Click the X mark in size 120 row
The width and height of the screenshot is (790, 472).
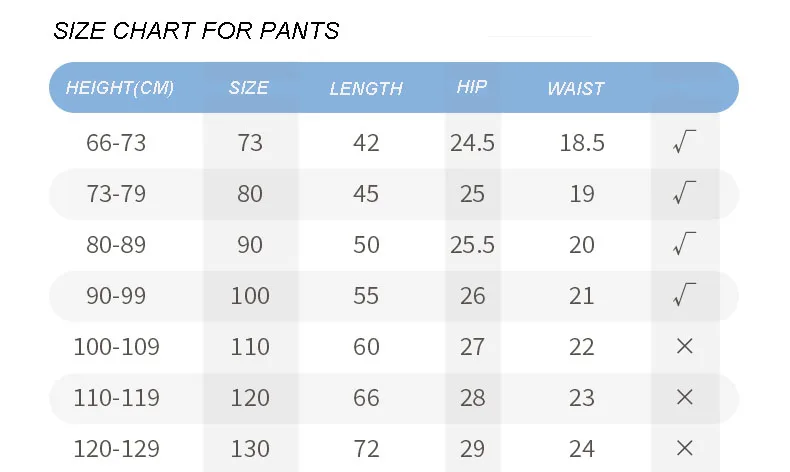685,397
